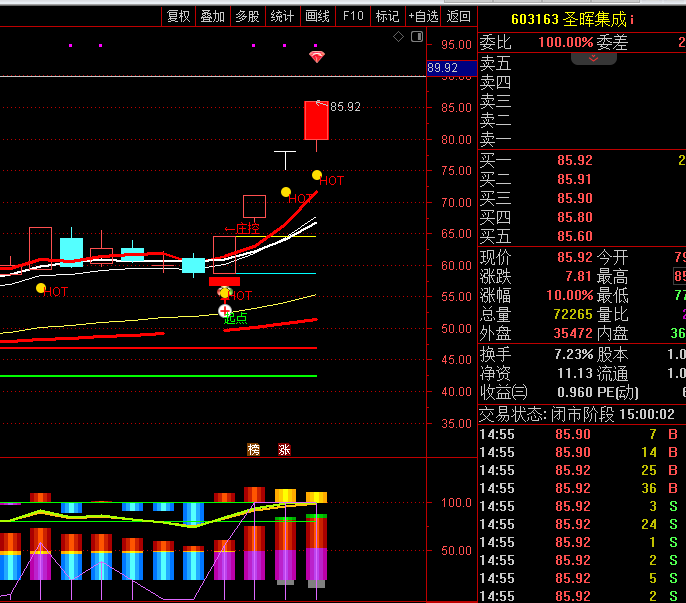Open the 复权 adjustment menu
Image resolution: width=686 pixels, height=603 pixels.
[x=179, y=16]
